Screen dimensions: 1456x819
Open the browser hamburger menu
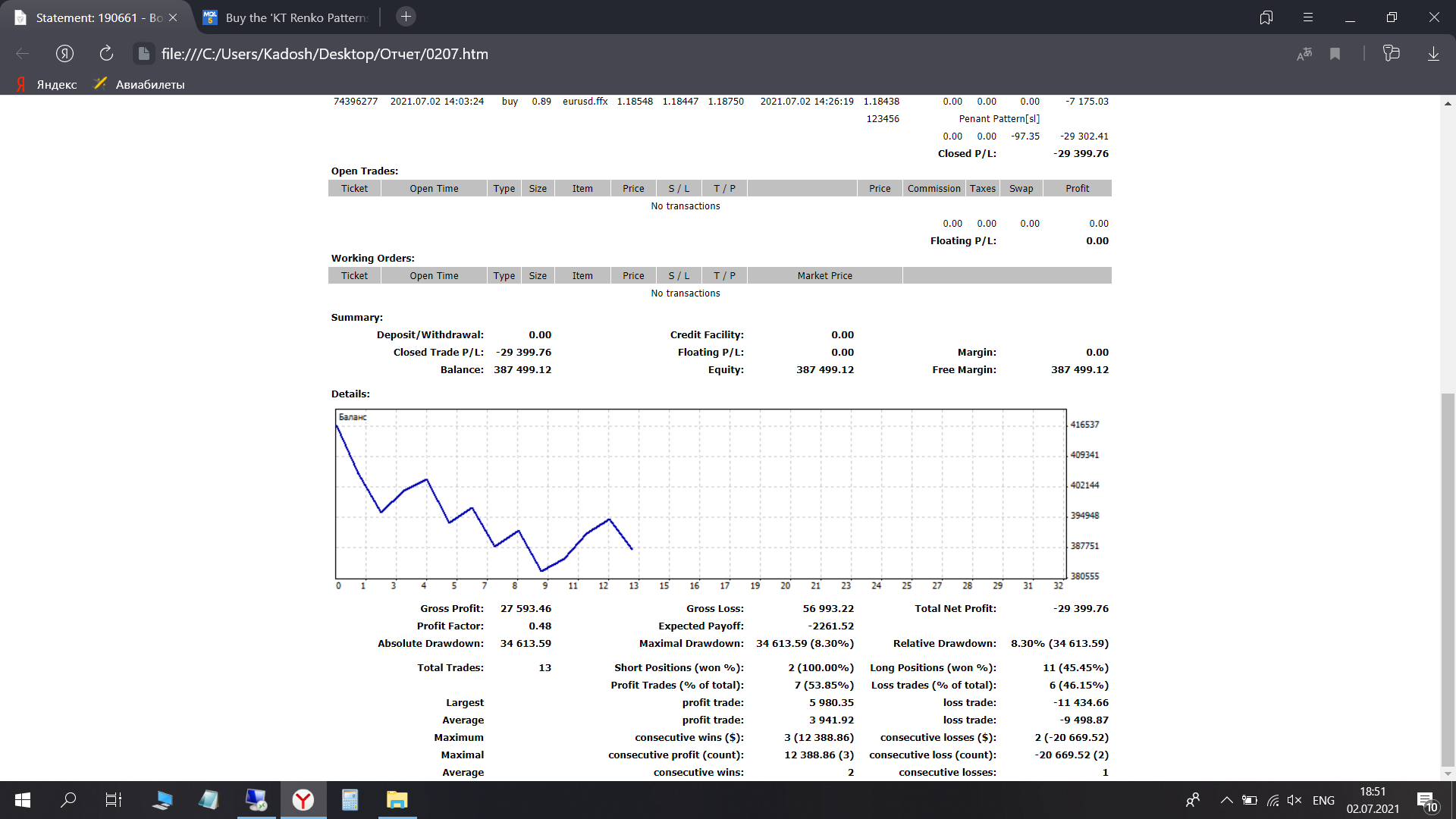(x=1308, y=17)
